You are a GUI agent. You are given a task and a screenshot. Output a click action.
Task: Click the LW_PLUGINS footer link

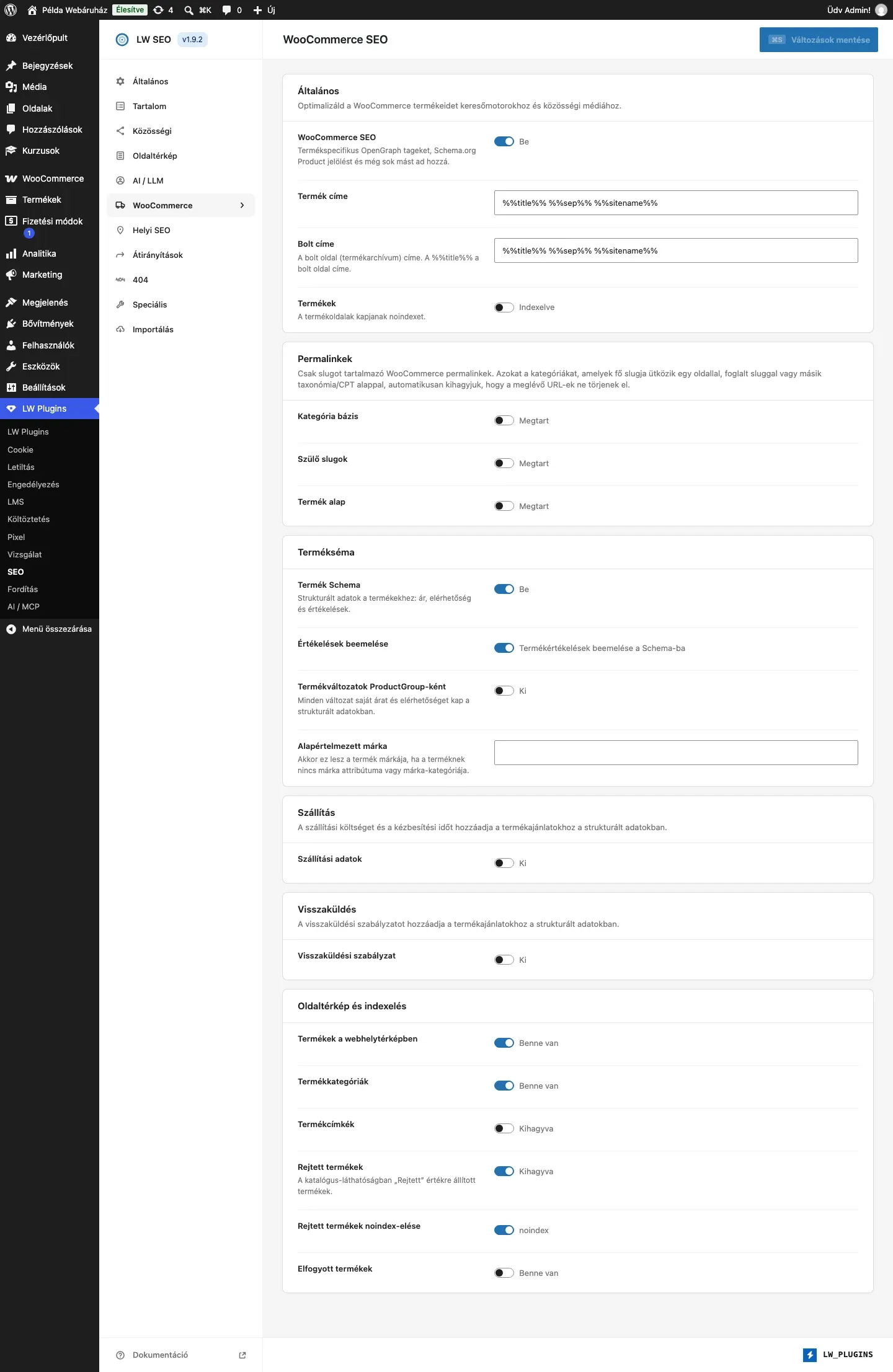point(838,1355)
